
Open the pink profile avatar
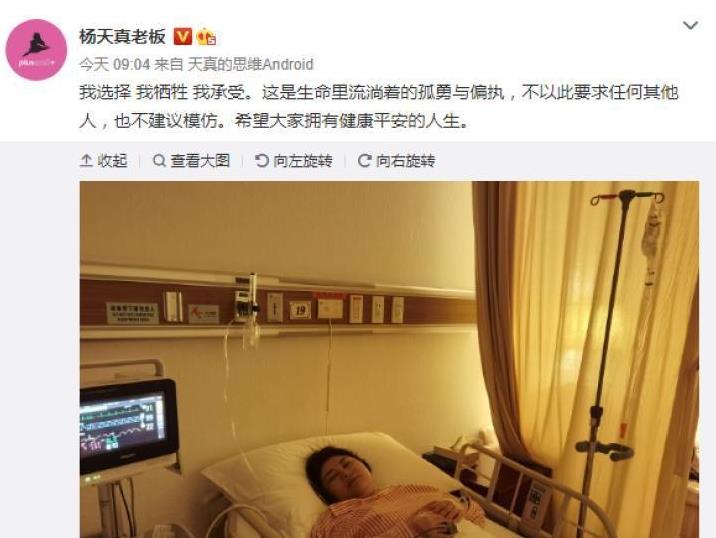36,50
